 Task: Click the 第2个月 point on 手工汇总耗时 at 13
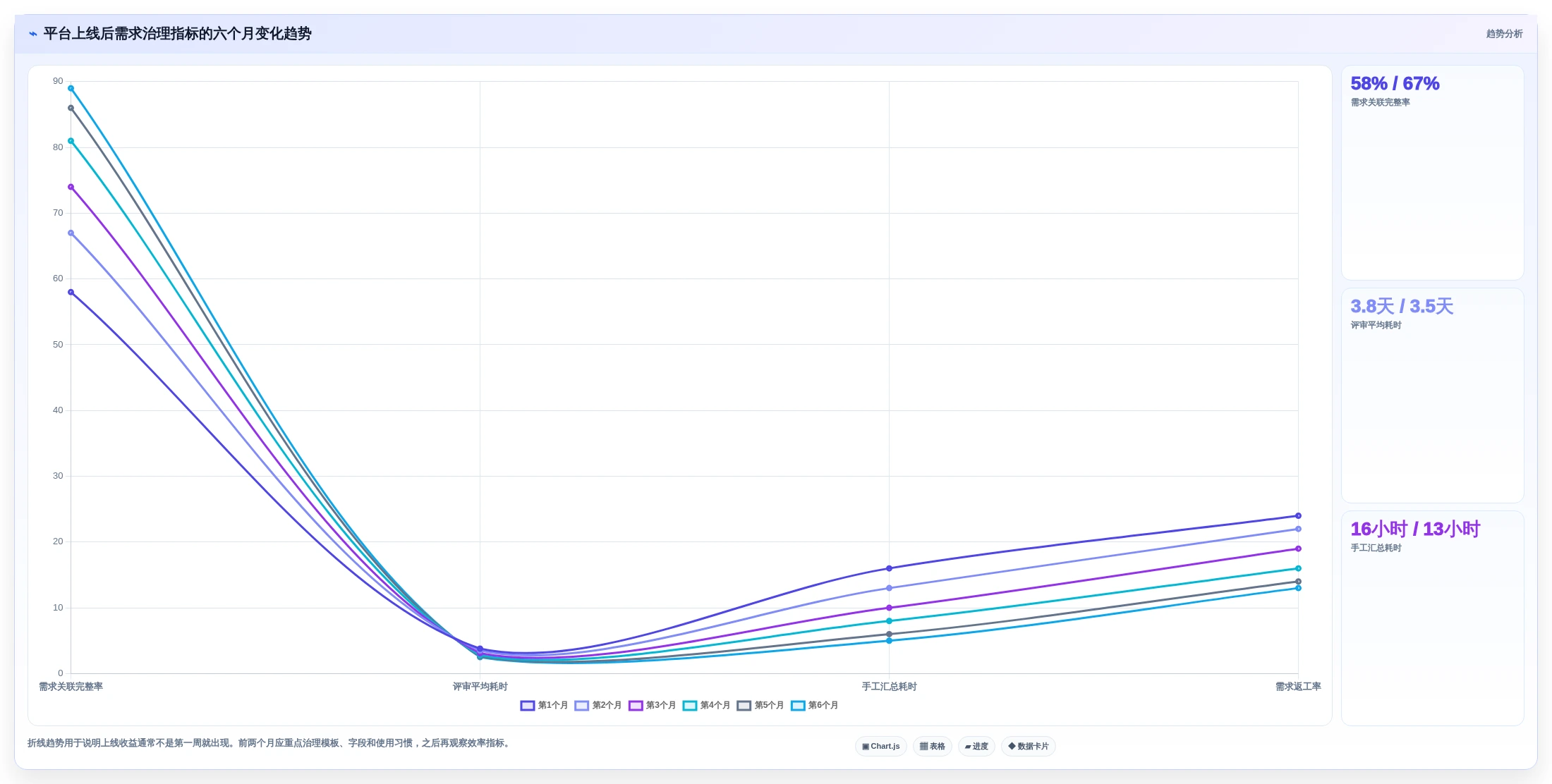(x=889, y=588)
